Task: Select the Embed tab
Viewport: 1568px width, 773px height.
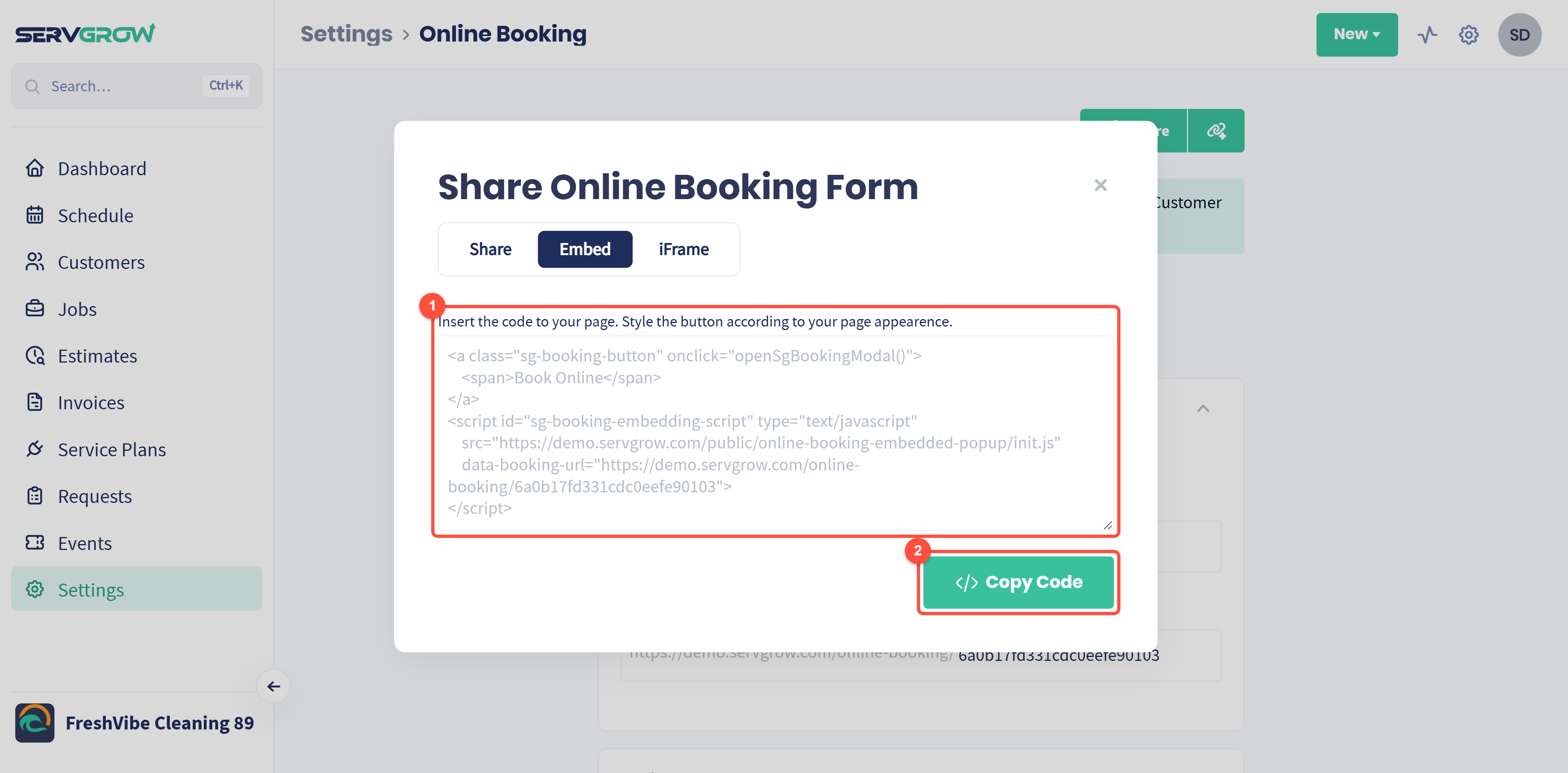Action: (x=584, y=249)
